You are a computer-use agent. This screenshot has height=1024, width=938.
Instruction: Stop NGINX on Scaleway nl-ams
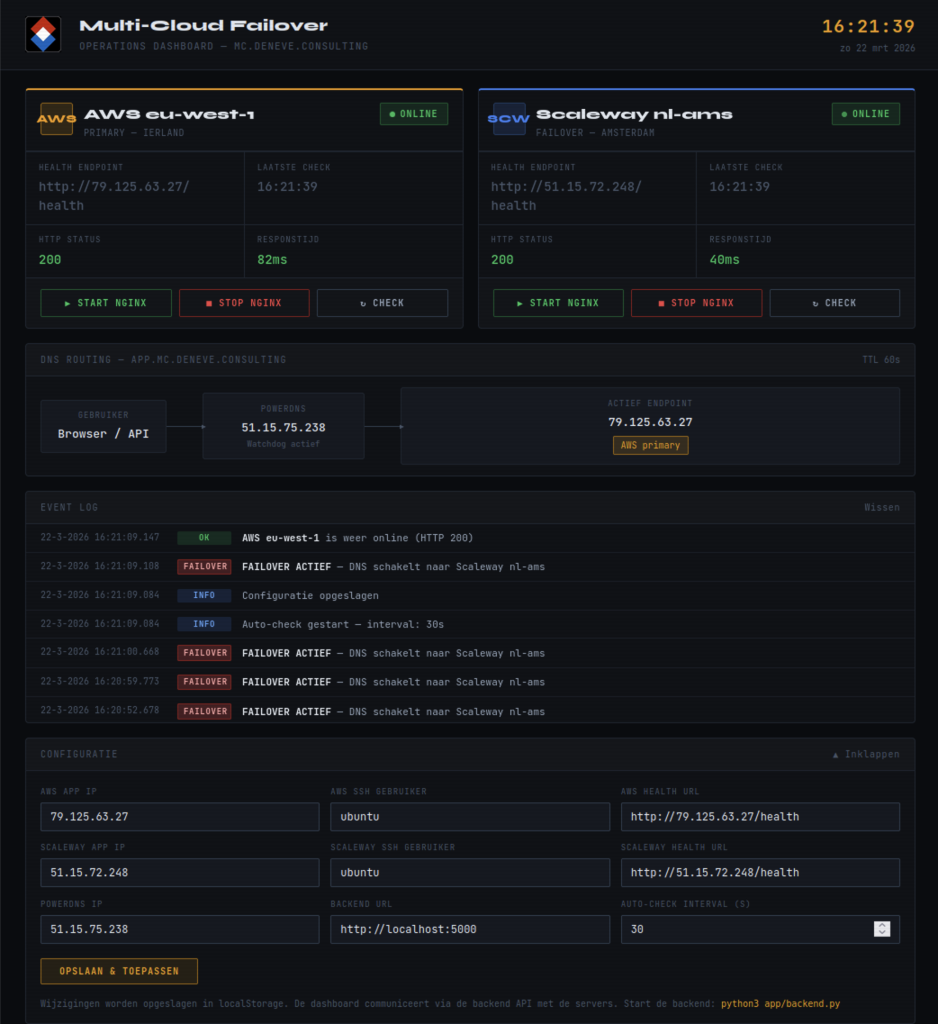(696, 303)
